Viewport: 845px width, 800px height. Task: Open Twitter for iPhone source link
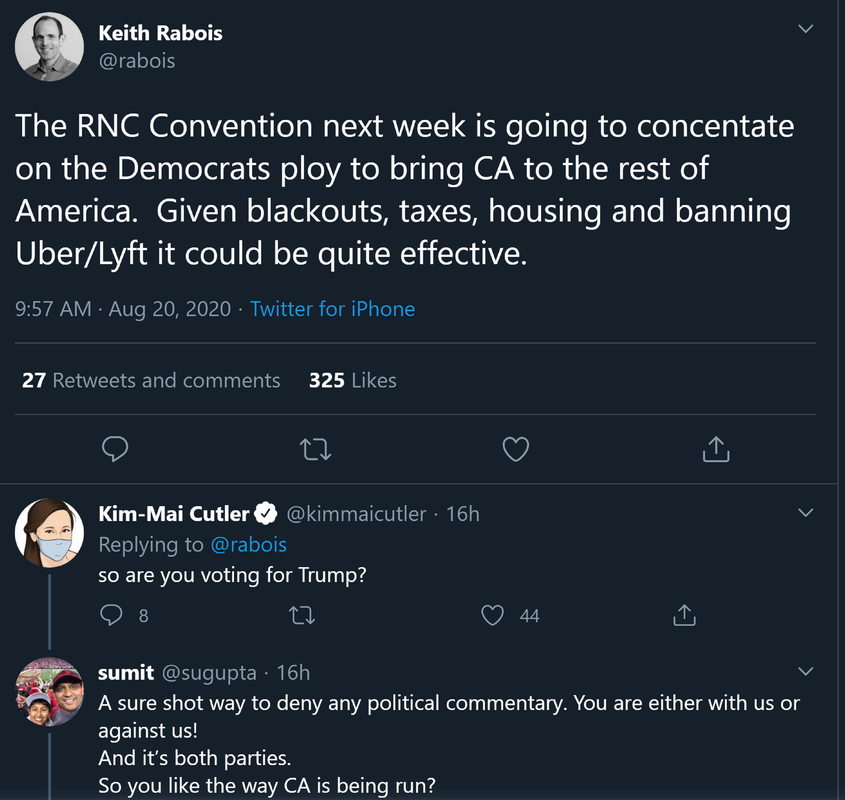tap(332, 309)
